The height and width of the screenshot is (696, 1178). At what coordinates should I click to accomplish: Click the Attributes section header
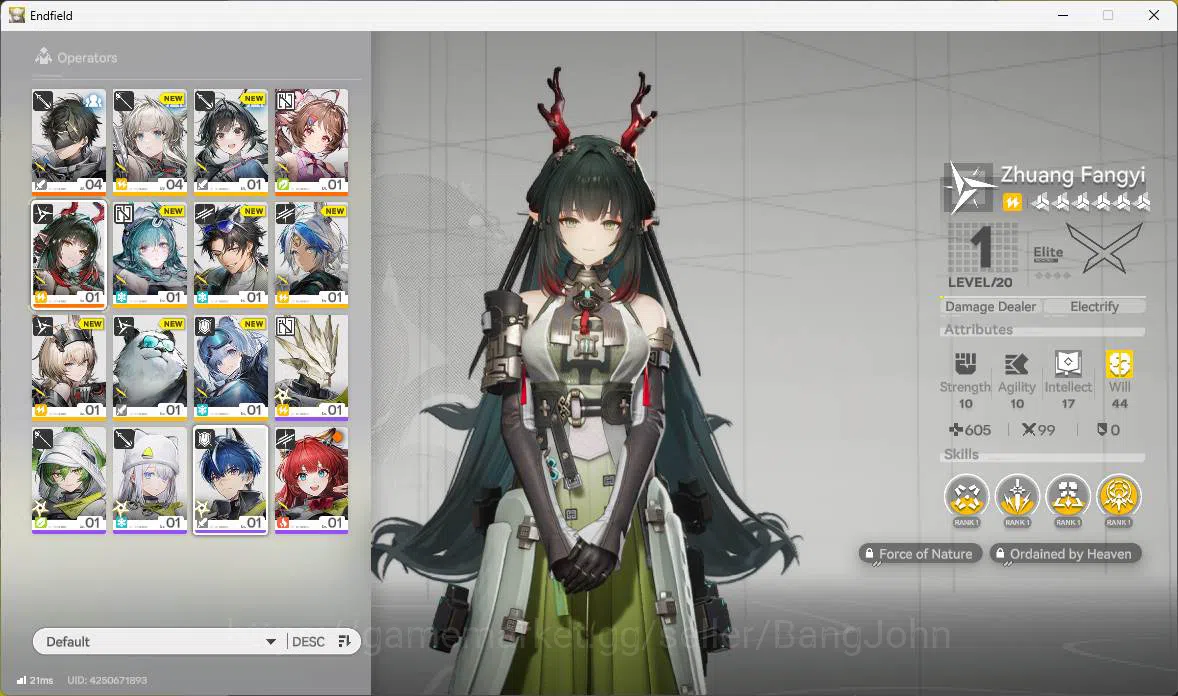[x=978, y=329]
